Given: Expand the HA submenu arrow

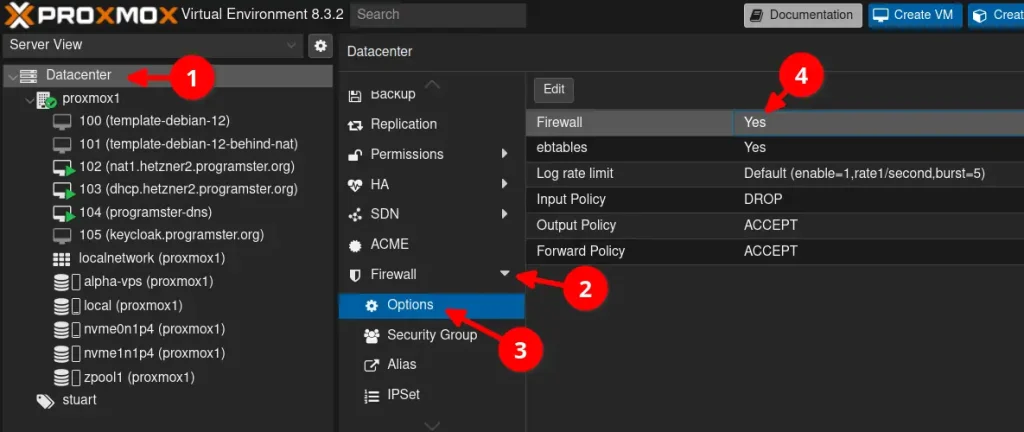Looking at the screenshot, I should click(504, 184).
